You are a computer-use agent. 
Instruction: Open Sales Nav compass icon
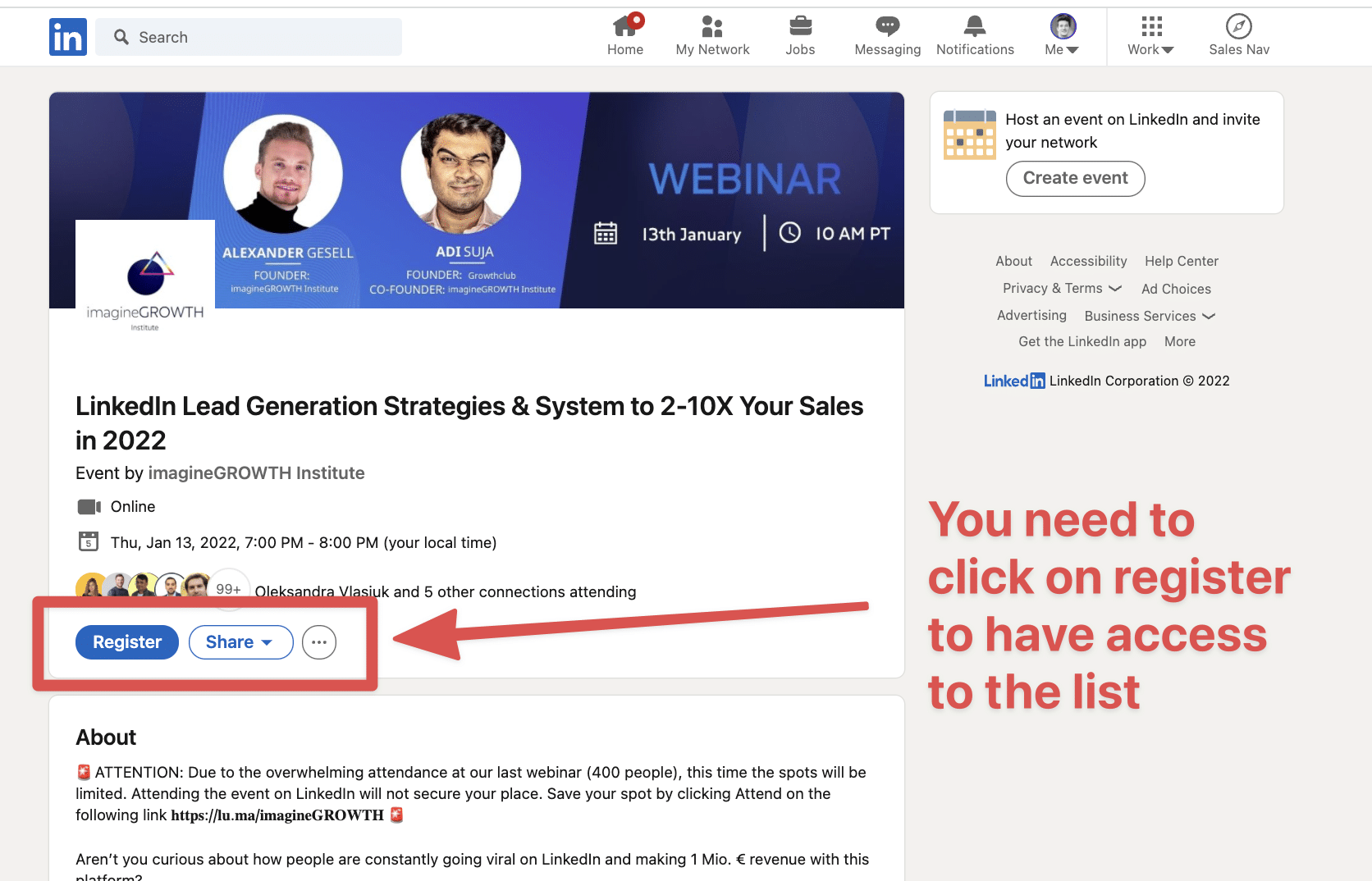1238,26
